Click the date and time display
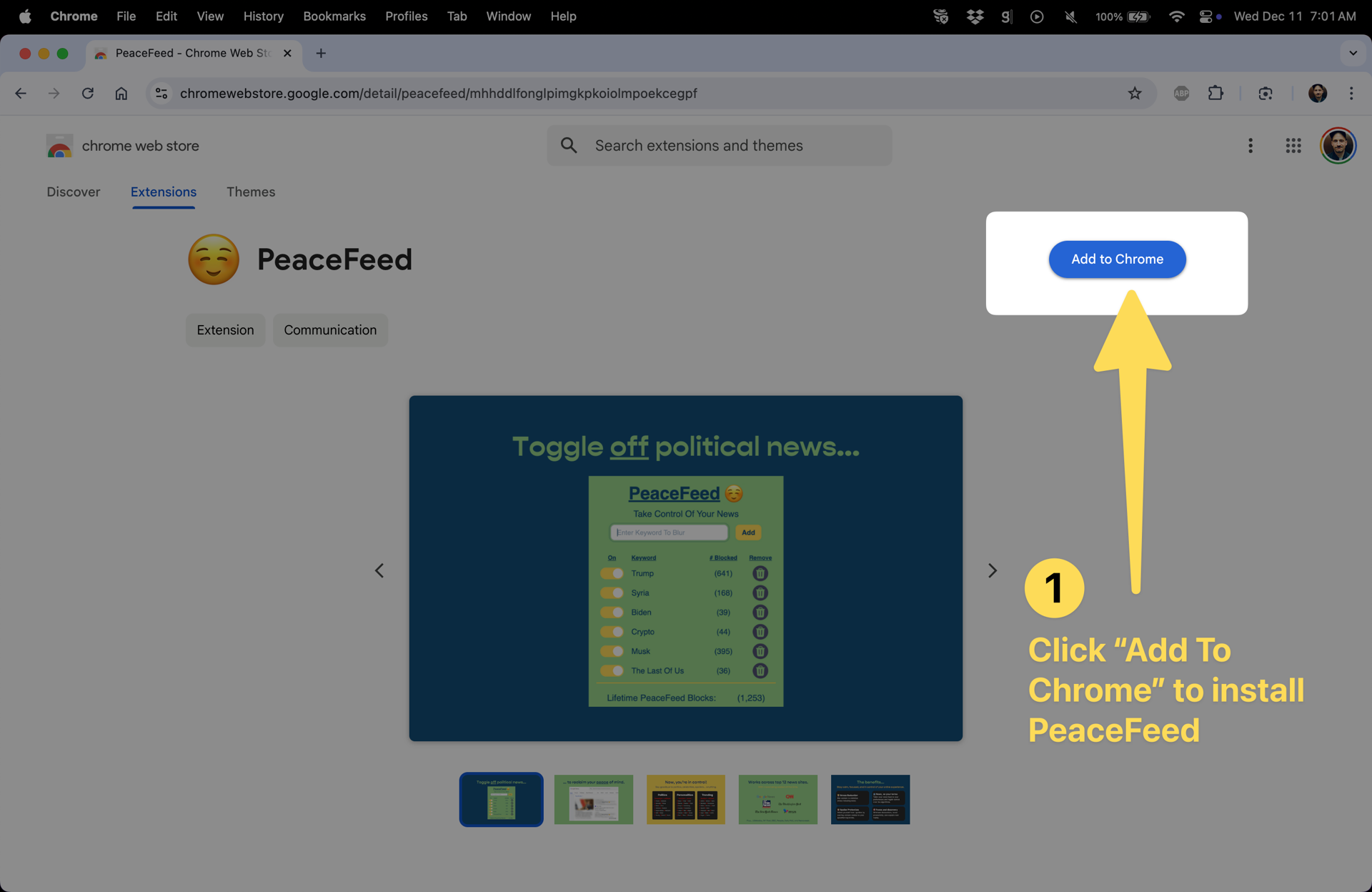The width and height of the screenshot is (1372, 892). click(x=1294, y=16)
